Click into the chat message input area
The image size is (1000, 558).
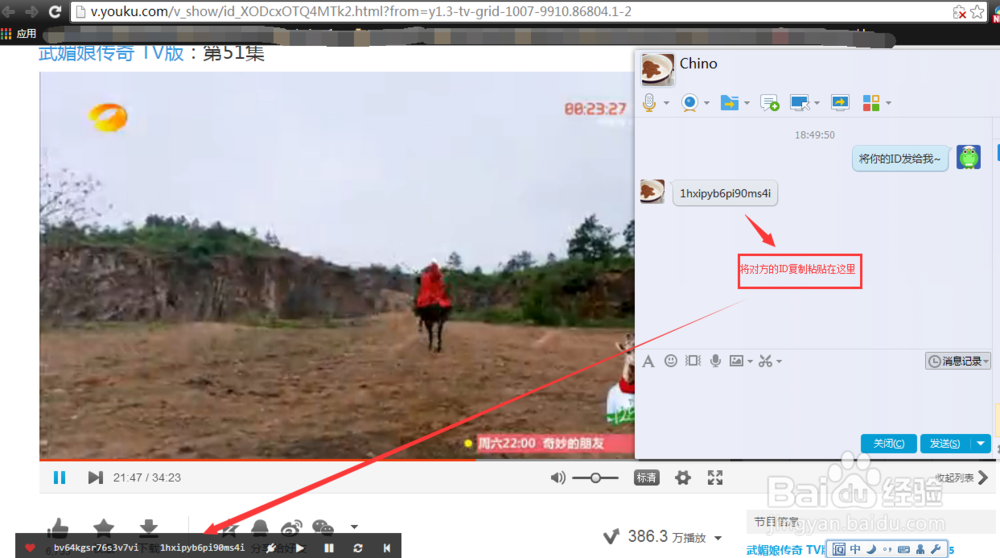[x=813, y=402]
